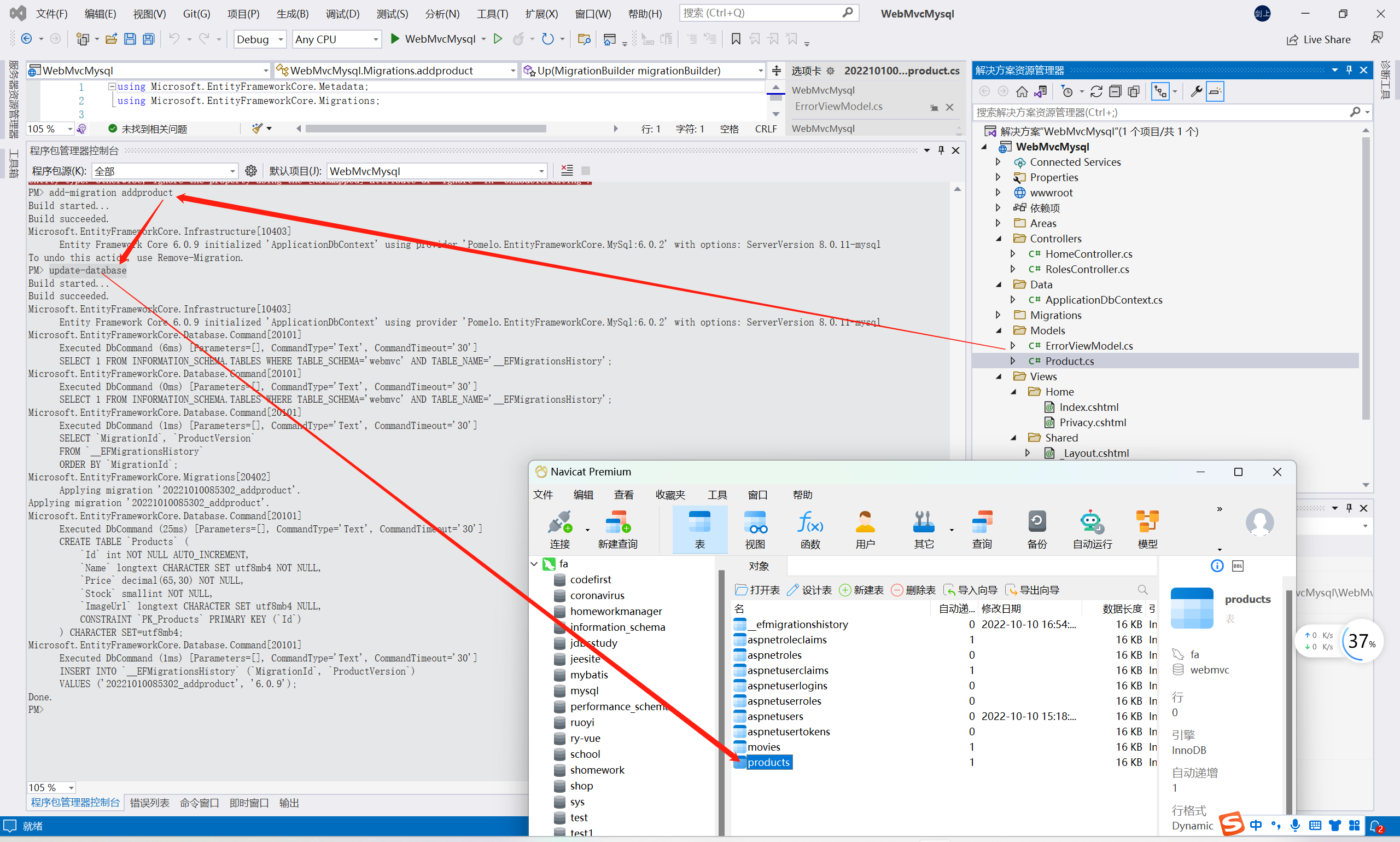The height and width of the screenshot is (842, 1400).
Task: Click the package source settings gear icon
Action: click(250, 171)
